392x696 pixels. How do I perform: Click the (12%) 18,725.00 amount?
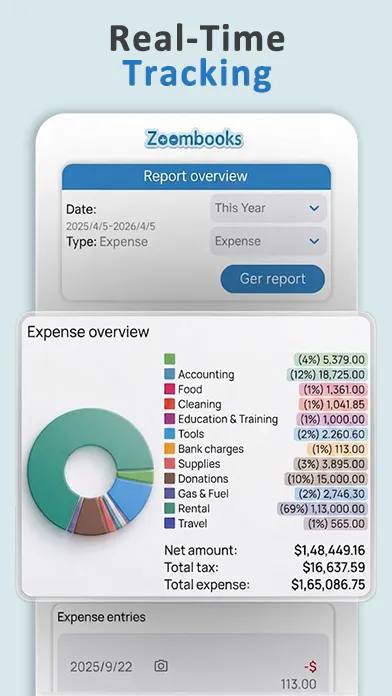(327, 374)
